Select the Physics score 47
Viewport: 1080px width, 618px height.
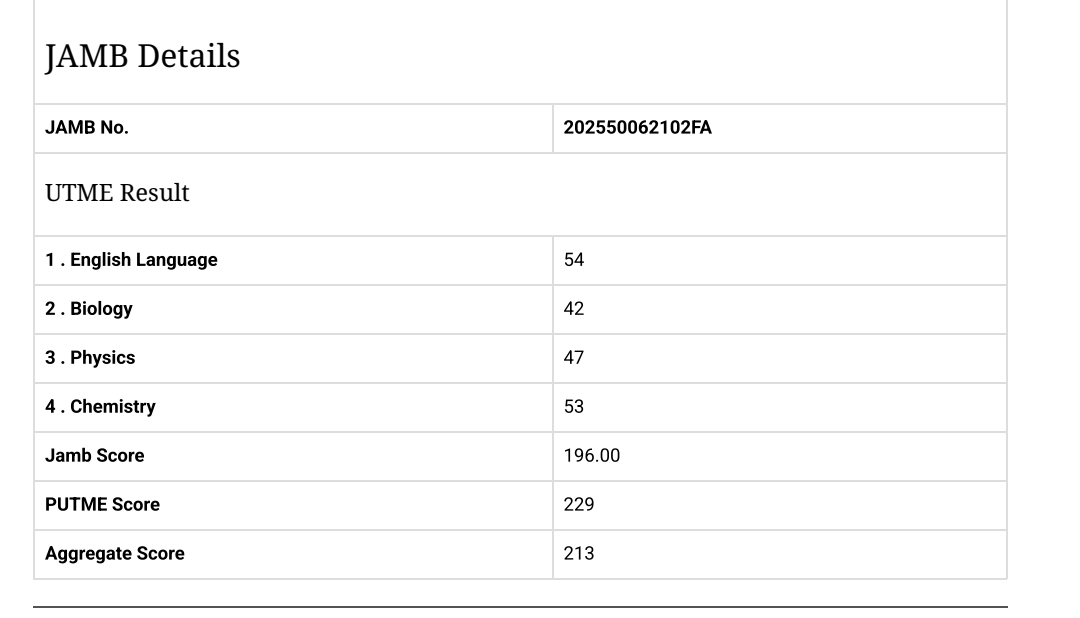pos(574,358)
